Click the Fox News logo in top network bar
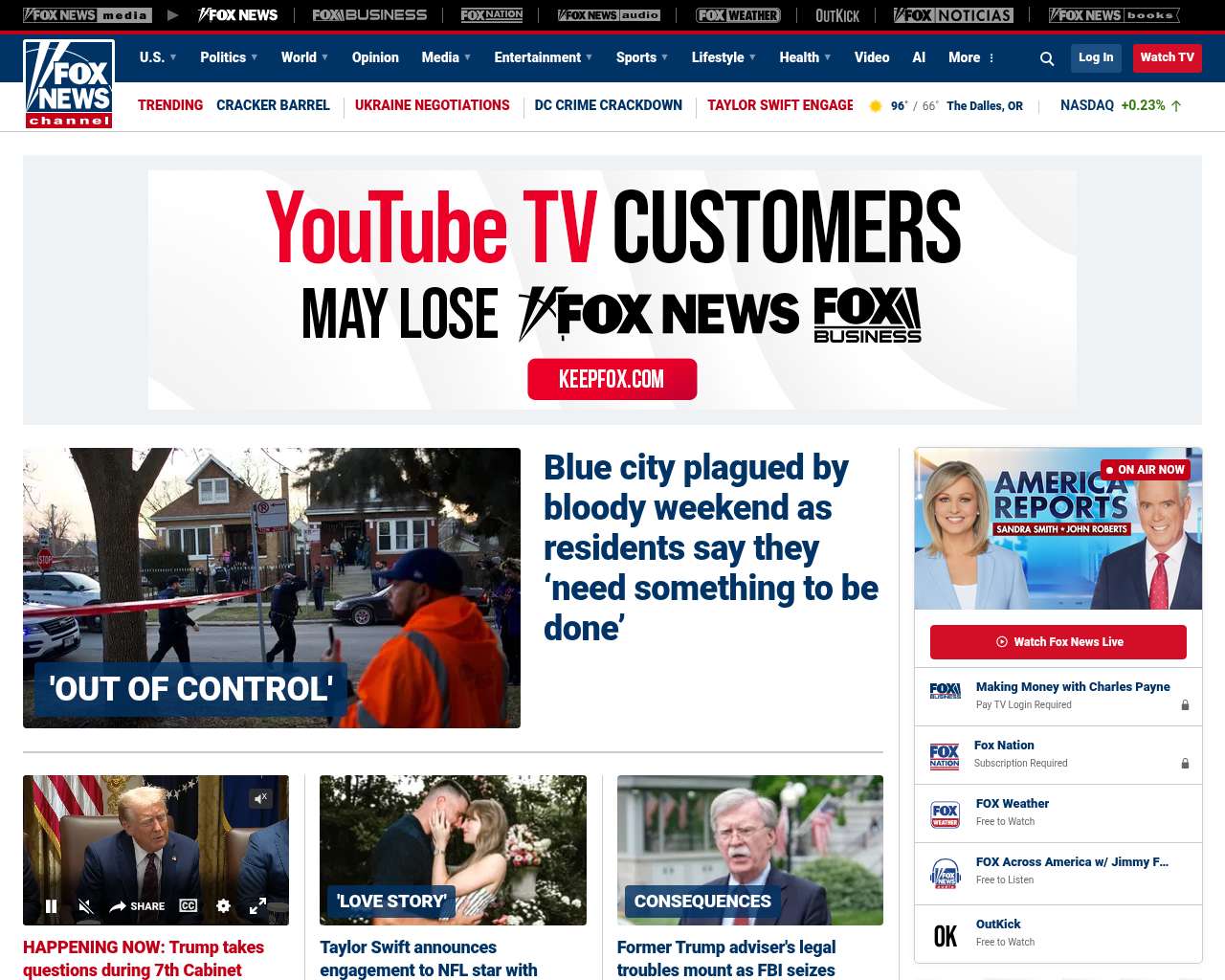Screen dimensions: 1225x980 [237, 15]
